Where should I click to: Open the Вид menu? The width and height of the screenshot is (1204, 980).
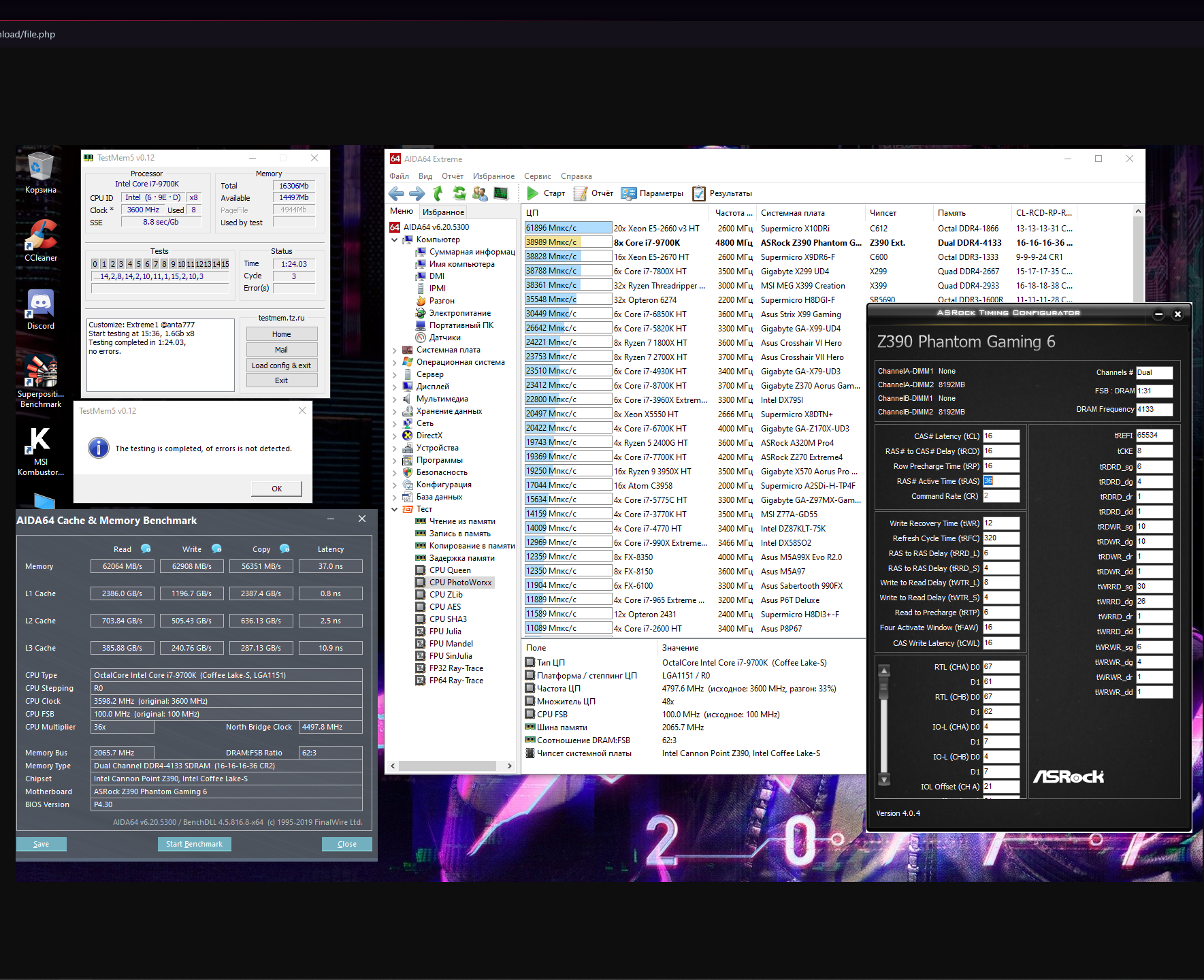[425, 176]
